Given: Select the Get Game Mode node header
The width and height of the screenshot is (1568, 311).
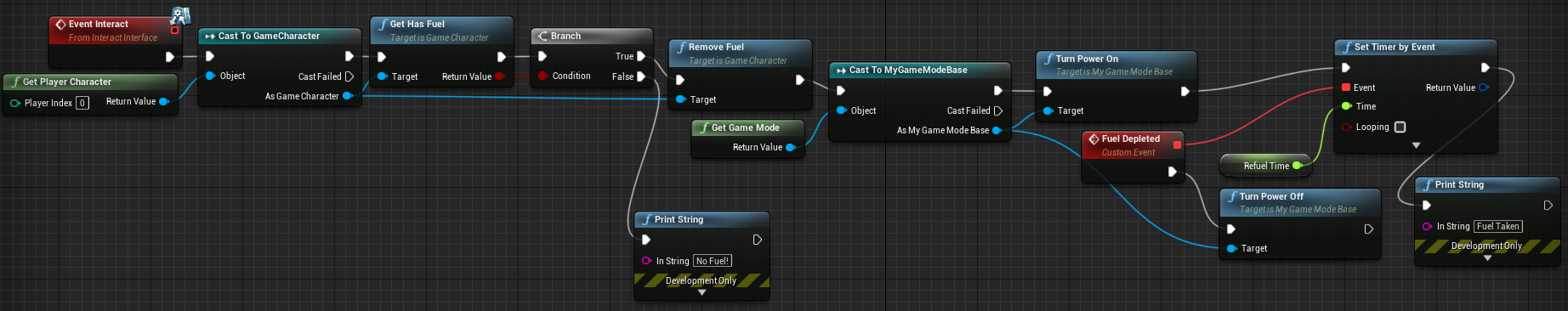Looking at the screenshot, I should (x=747, y=127).
